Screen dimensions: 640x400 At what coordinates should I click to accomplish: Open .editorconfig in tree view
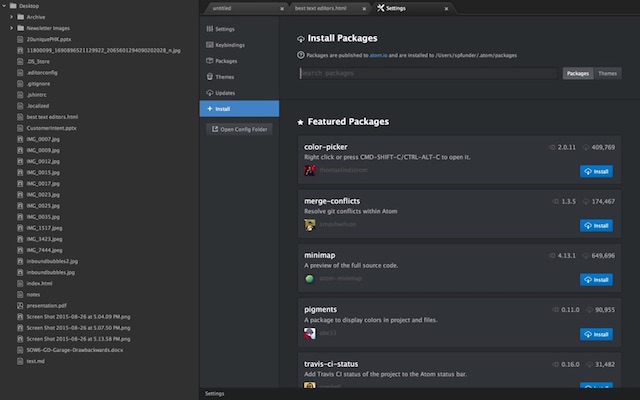click(42, 72)
